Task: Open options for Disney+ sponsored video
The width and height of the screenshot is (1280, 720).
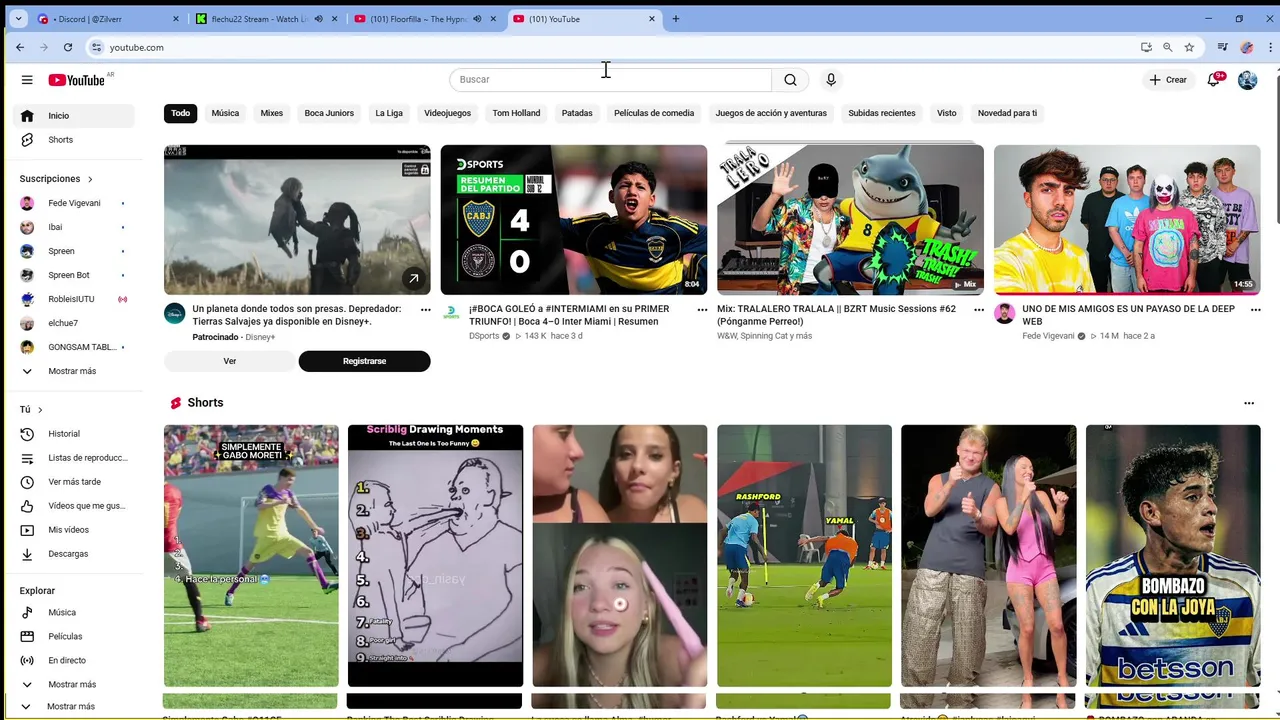Action: coord(426,310)
